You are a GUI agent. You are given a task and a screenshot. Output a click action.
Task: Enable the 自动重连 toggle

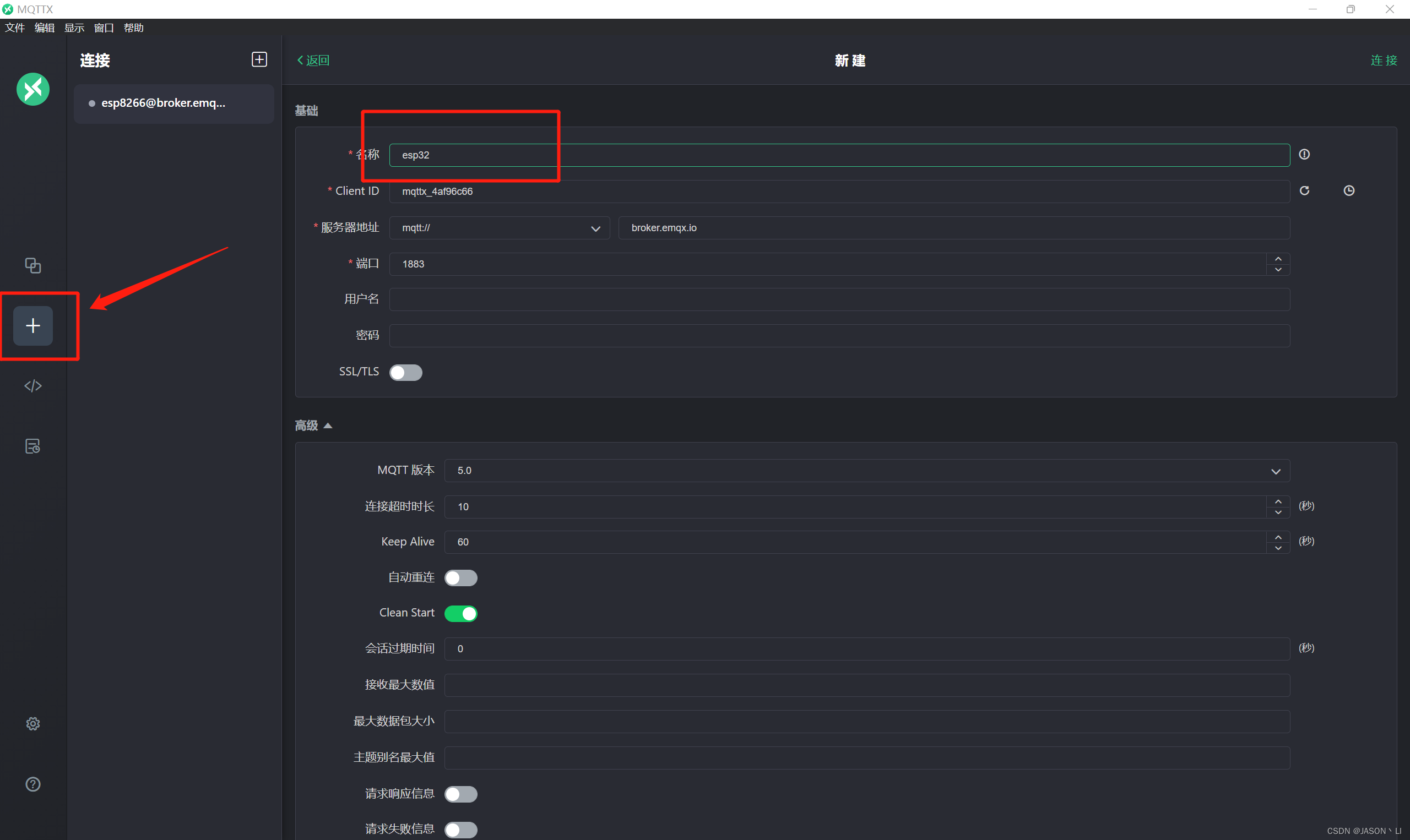click(x=460, y=577)
